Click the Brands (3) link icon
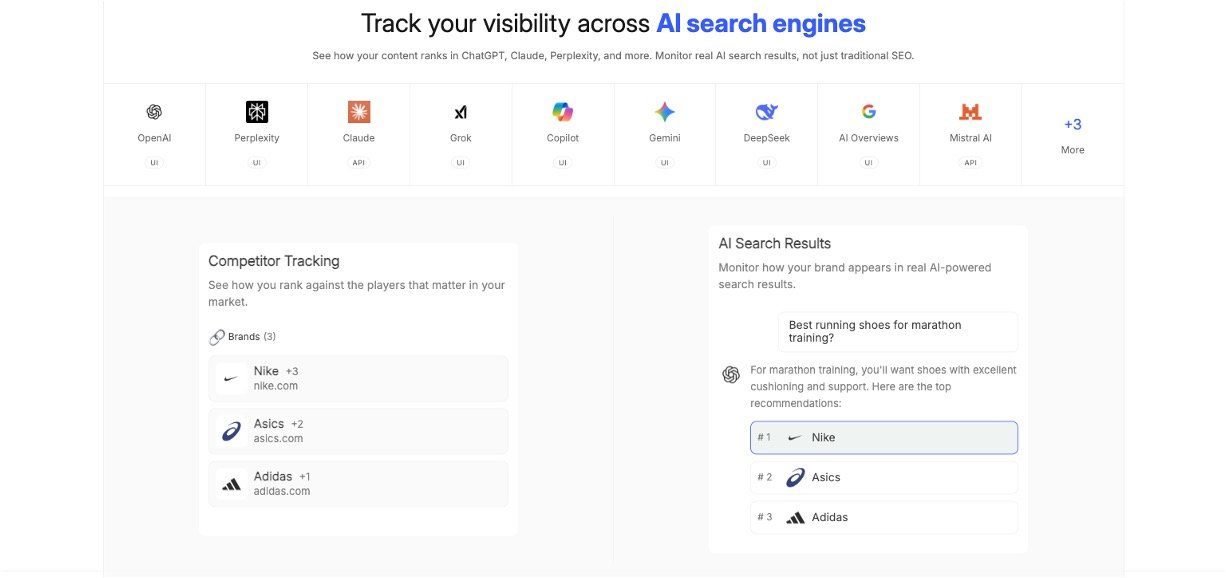The image size is (1226, 578). pos(217,337)
